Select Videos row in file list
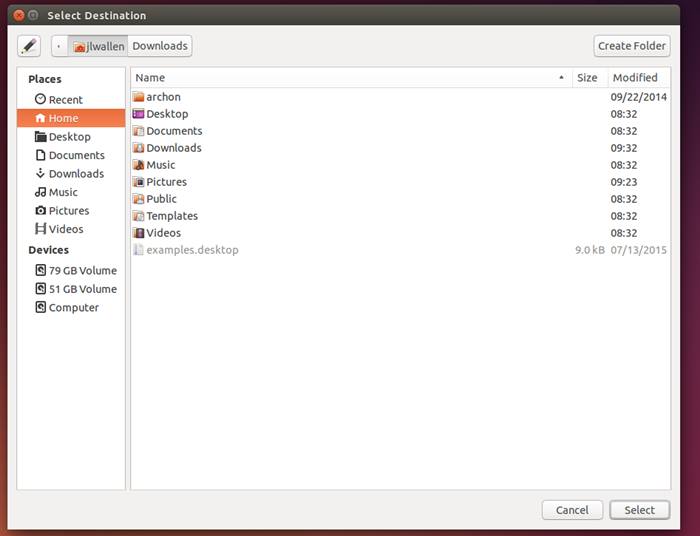 coord(400,233)
